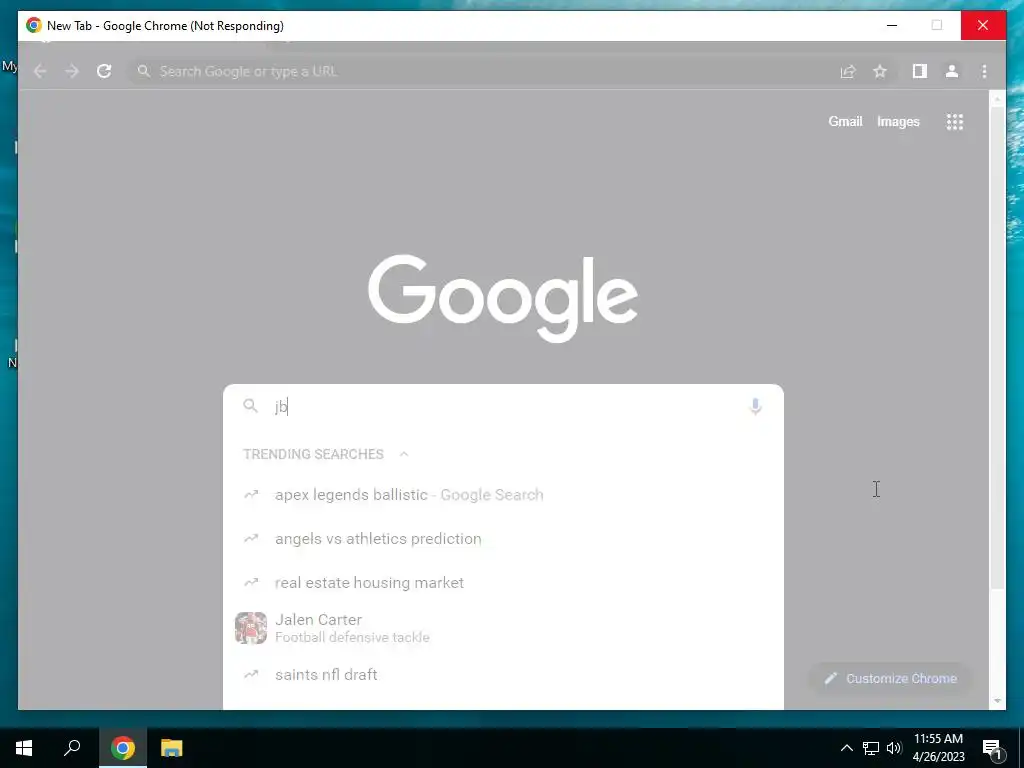Select the saints nfl draft suggestion
The width and height of the screenshot is (1024, 768).
[503, 674]
